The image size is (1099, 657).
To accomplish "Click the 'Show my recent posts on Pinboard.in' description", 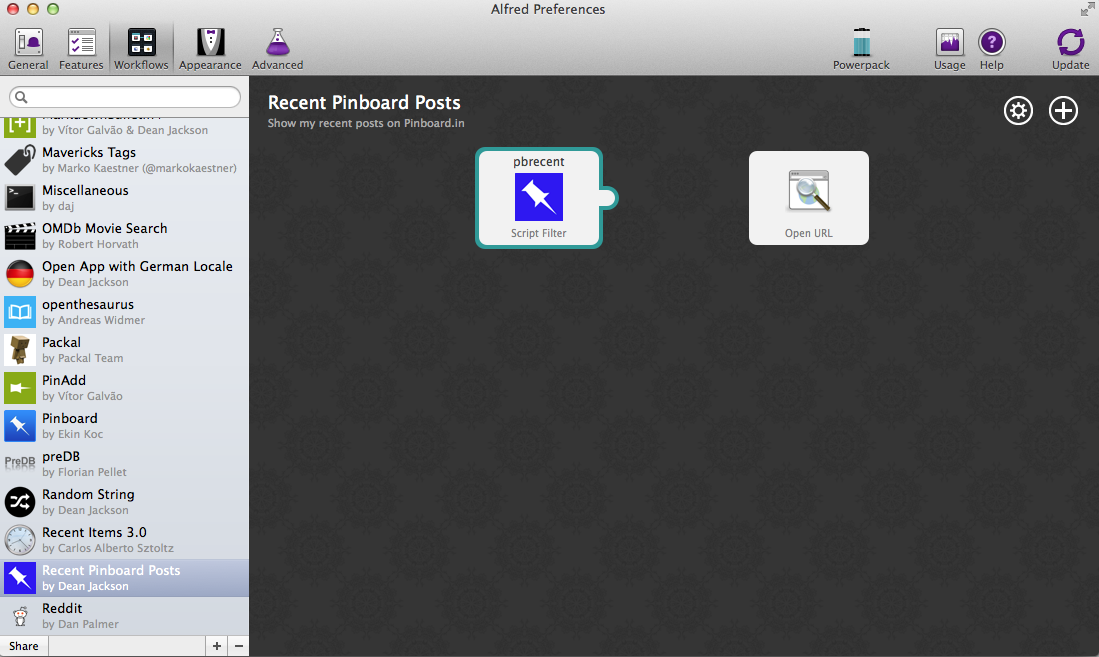I will [x=366, y=123].
